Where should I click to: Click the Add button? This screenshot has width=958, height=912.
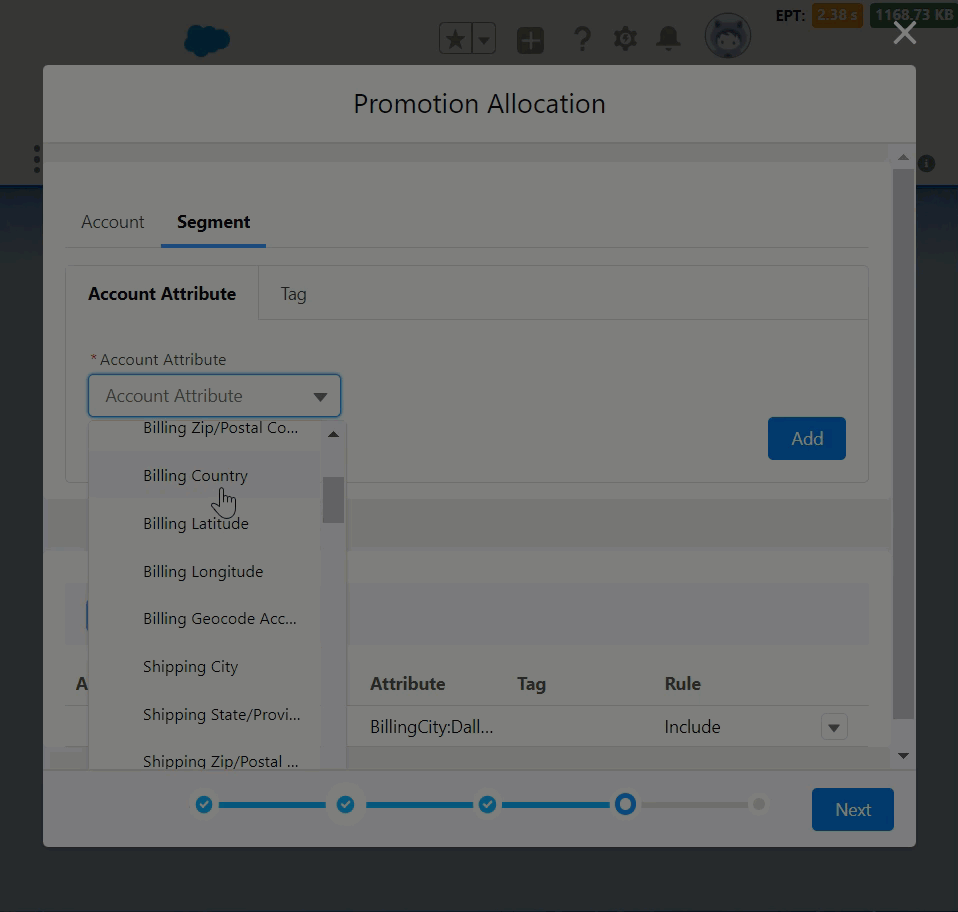tap(806, 439)
